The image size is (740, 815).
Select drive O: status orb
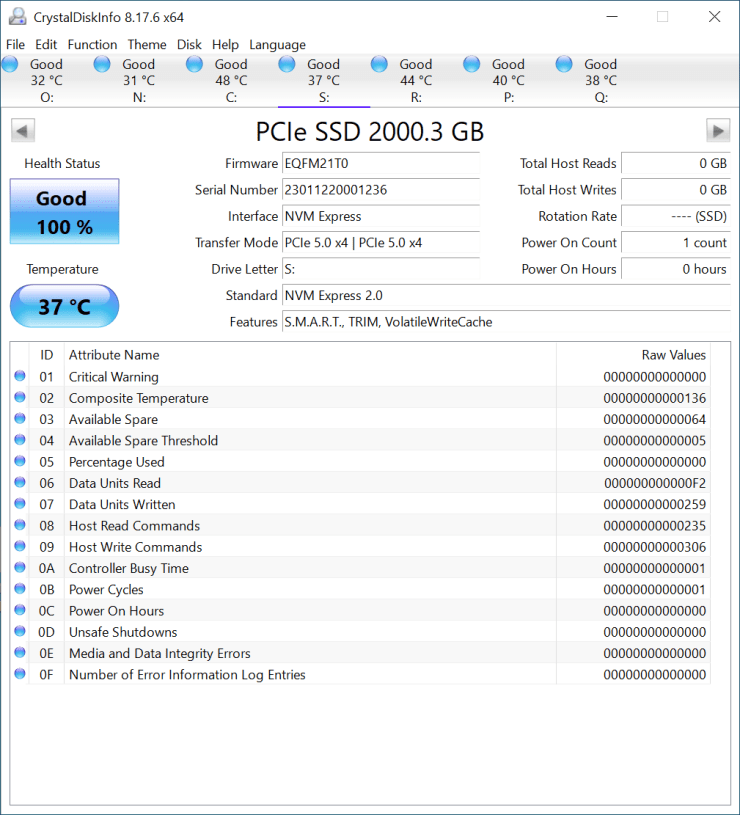click(10, 64)
